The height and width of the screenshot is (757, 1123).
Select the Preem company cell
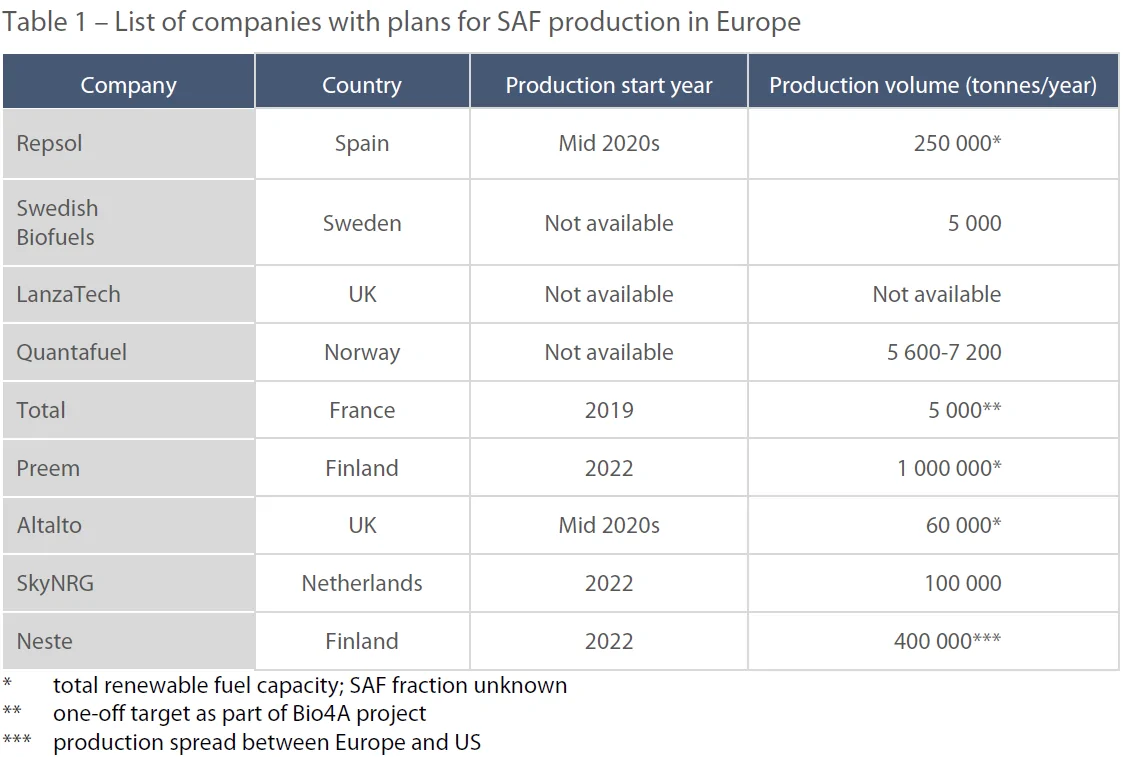48,468
